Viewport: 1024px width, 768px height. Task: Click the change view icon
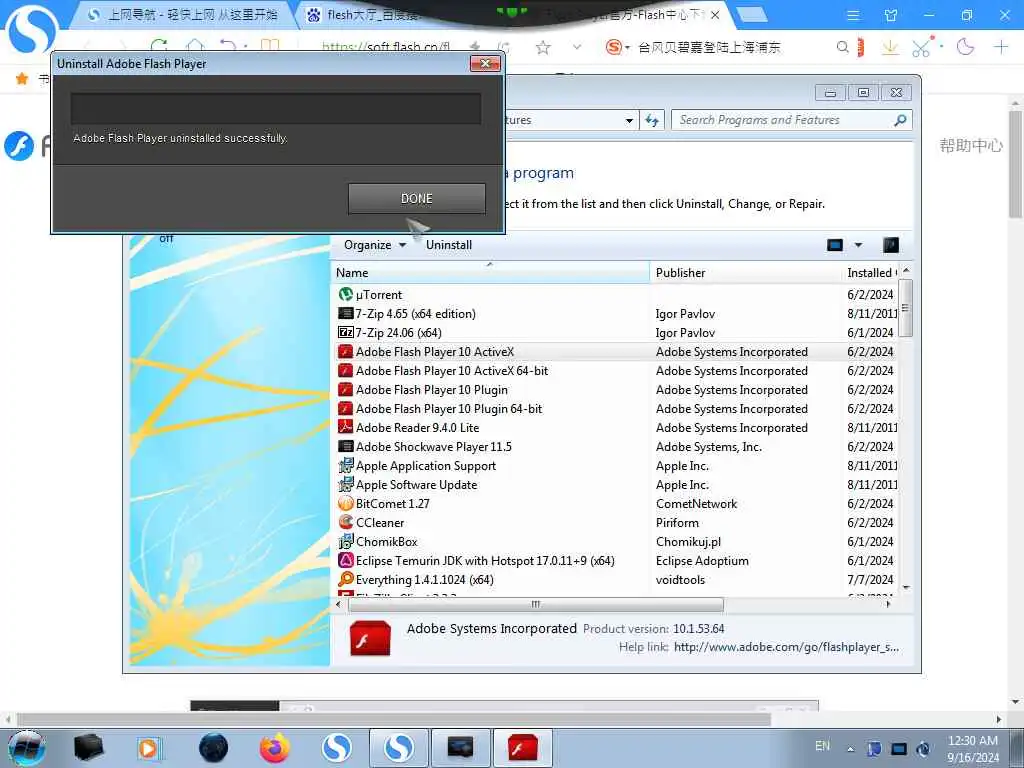click(x=835, y=245)
